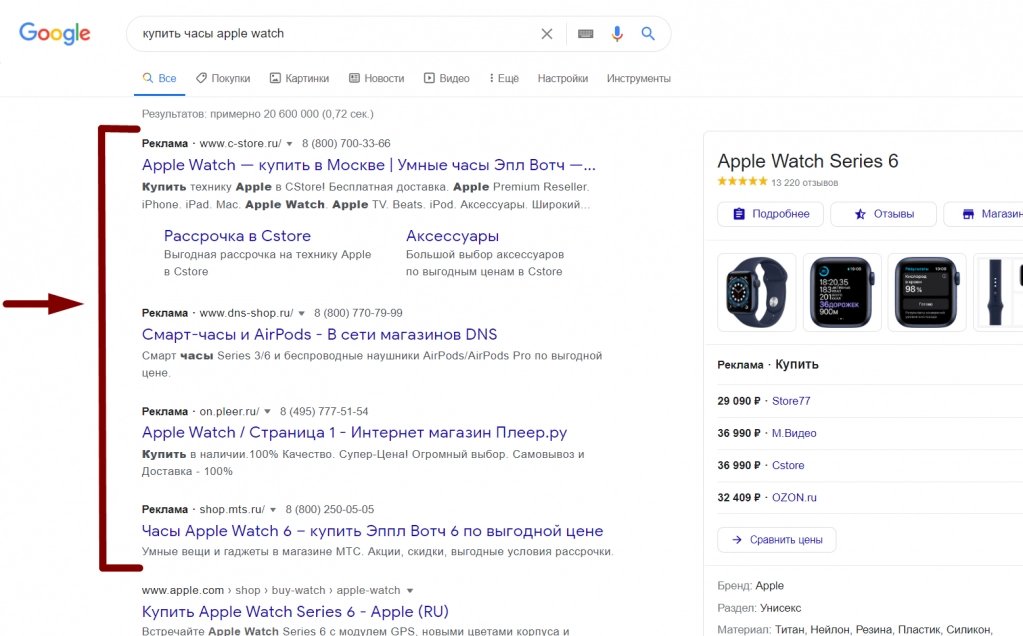The image size is (1023, 636).
Task: Clear the search query with the X icon
Action: click(547, 34)
